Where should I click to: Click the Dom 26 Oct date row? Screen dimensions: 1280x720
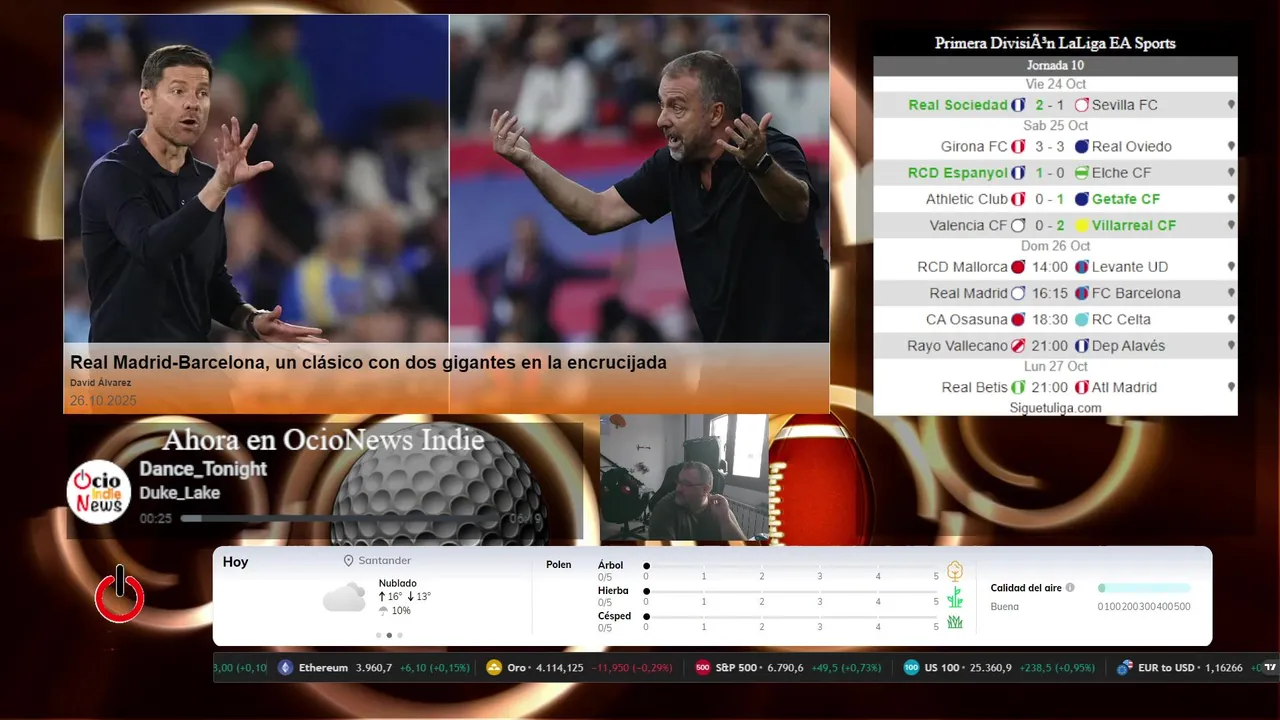coord(1055,246)
